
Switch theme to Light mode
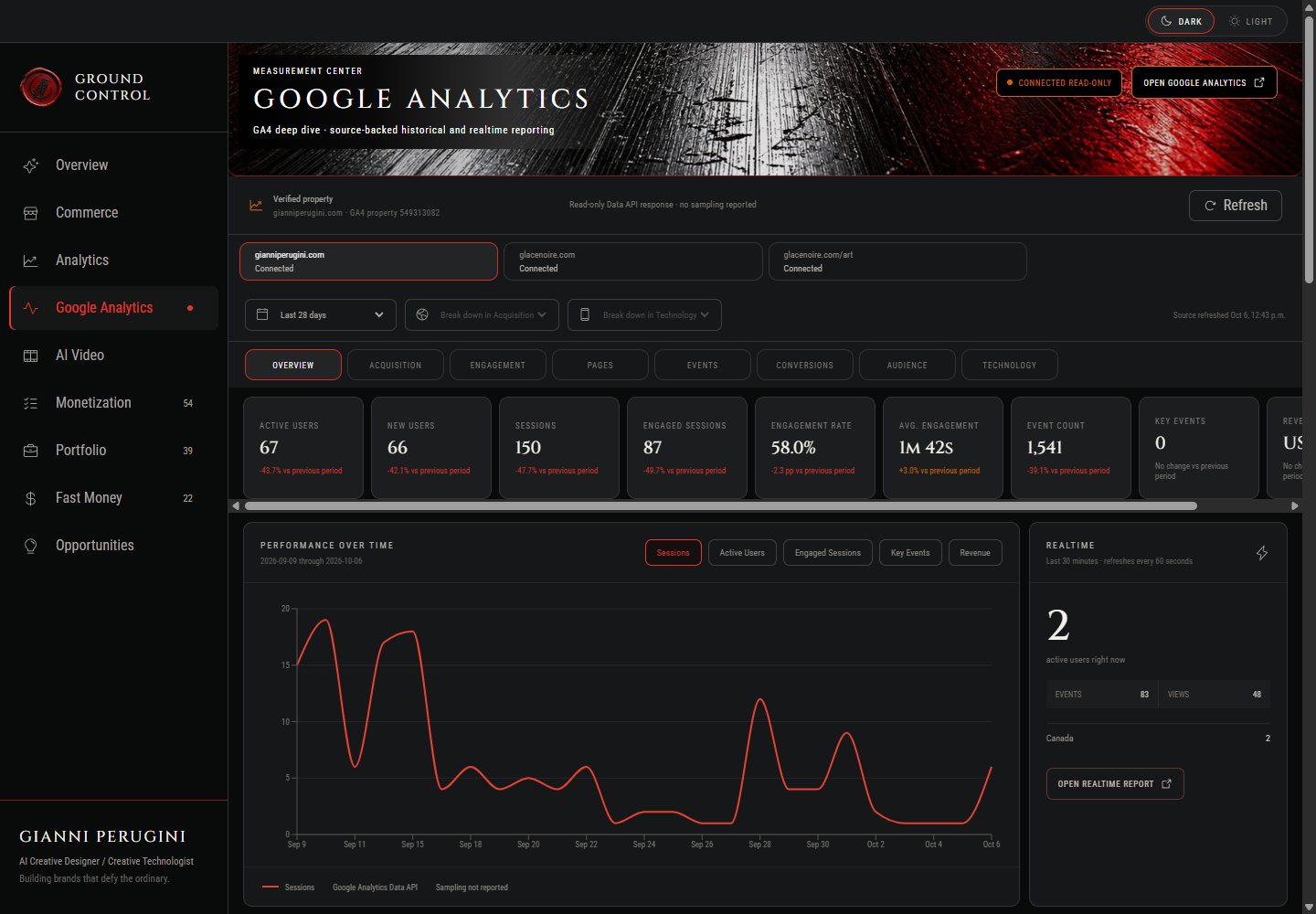pyautogui.click(x=1250, y=21)
